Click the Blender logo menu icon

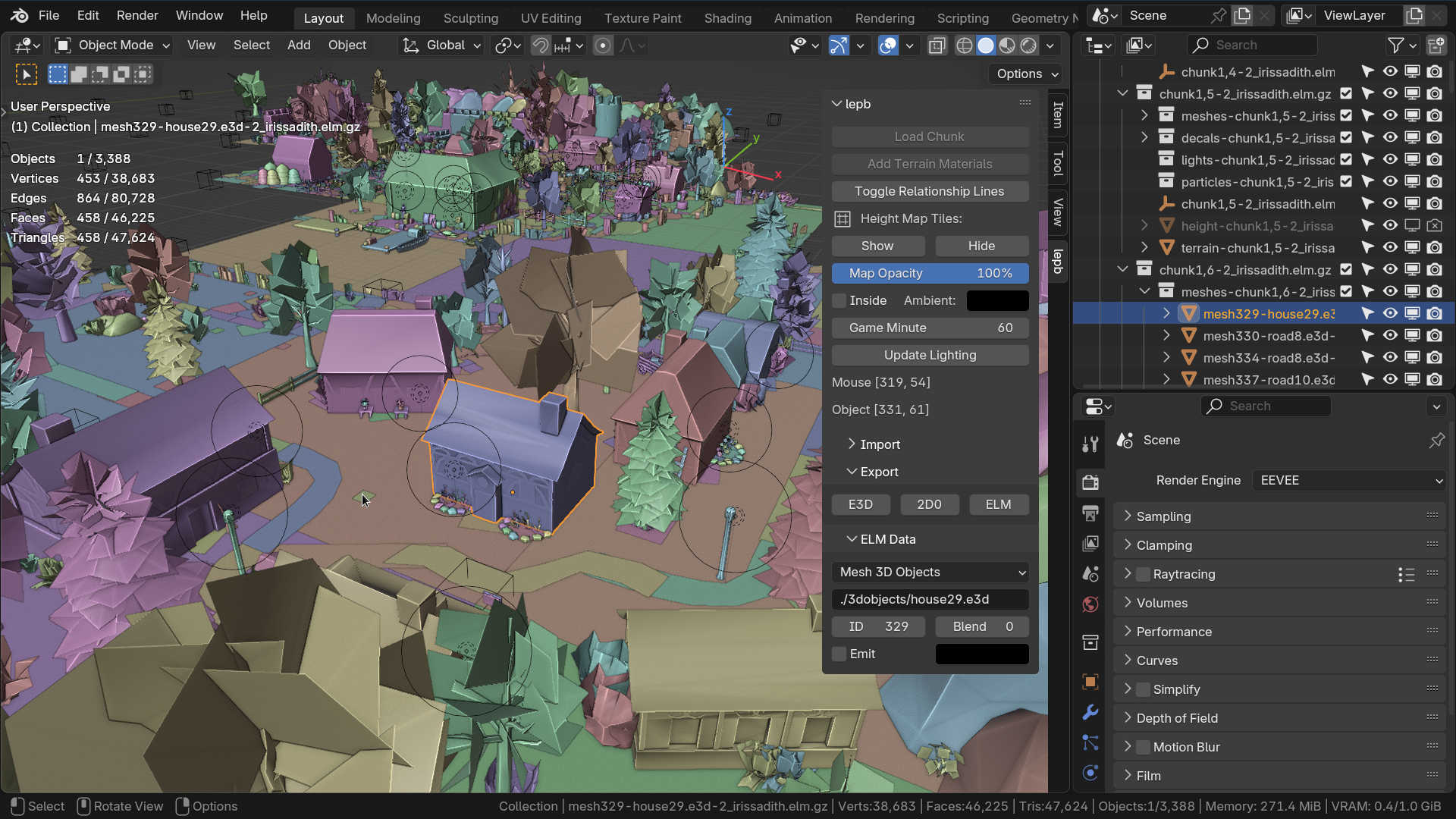[20, 15]
